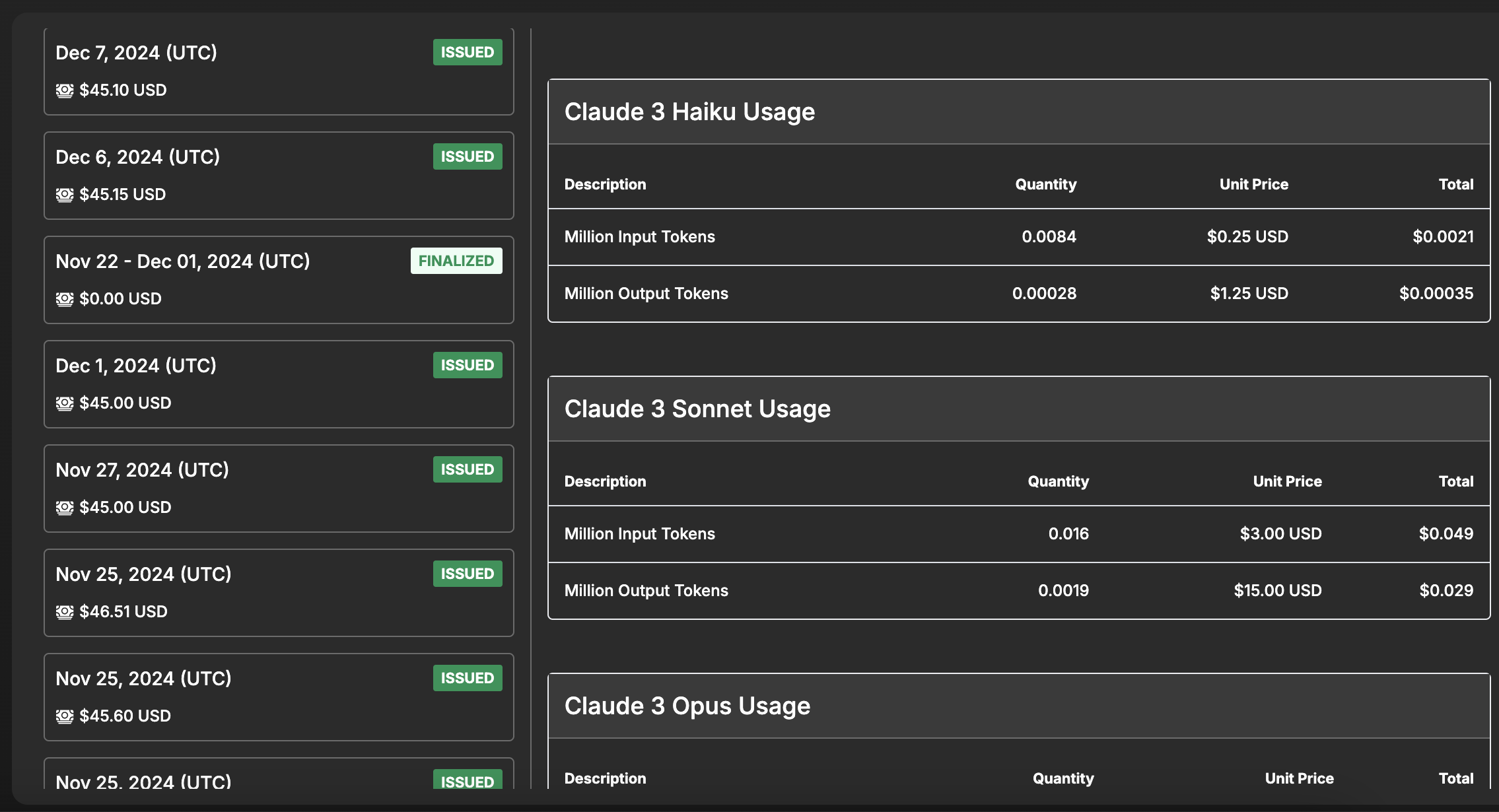Click the $45.15 USD amount
Screen dimensions: 1499x812
coord(123,194)
